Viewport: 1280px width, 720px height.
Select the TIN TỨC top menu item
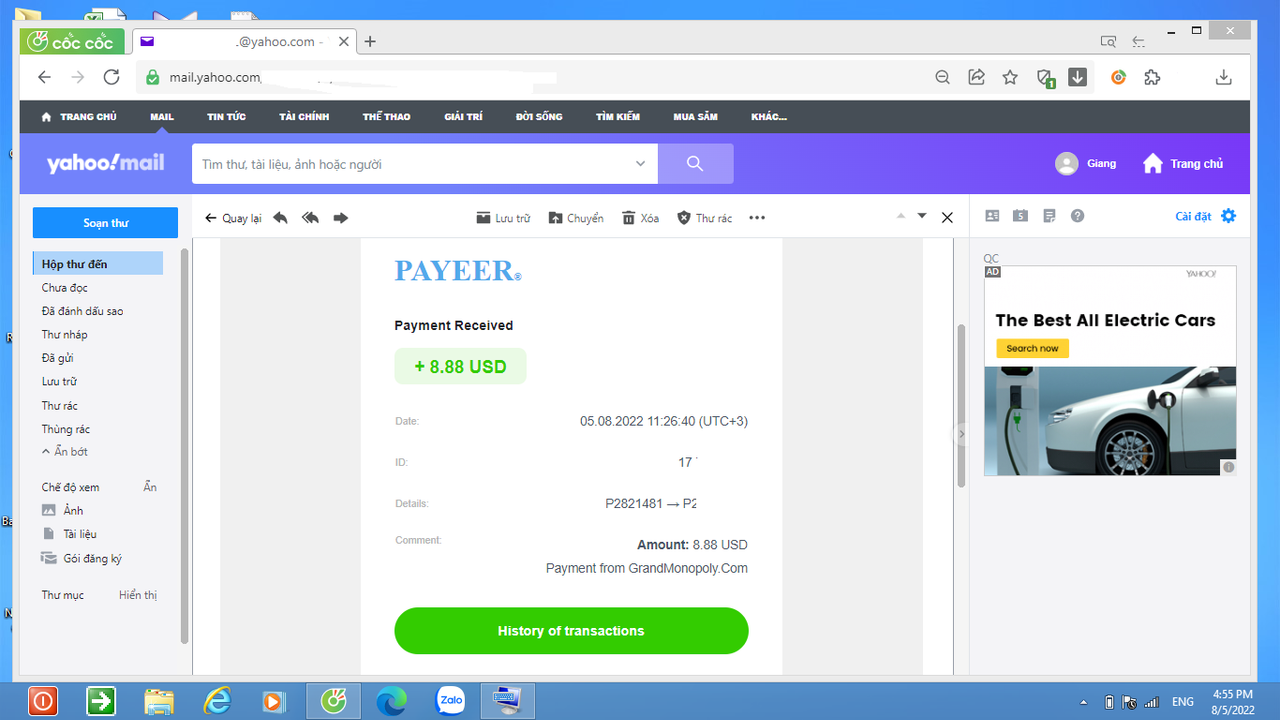226,117
